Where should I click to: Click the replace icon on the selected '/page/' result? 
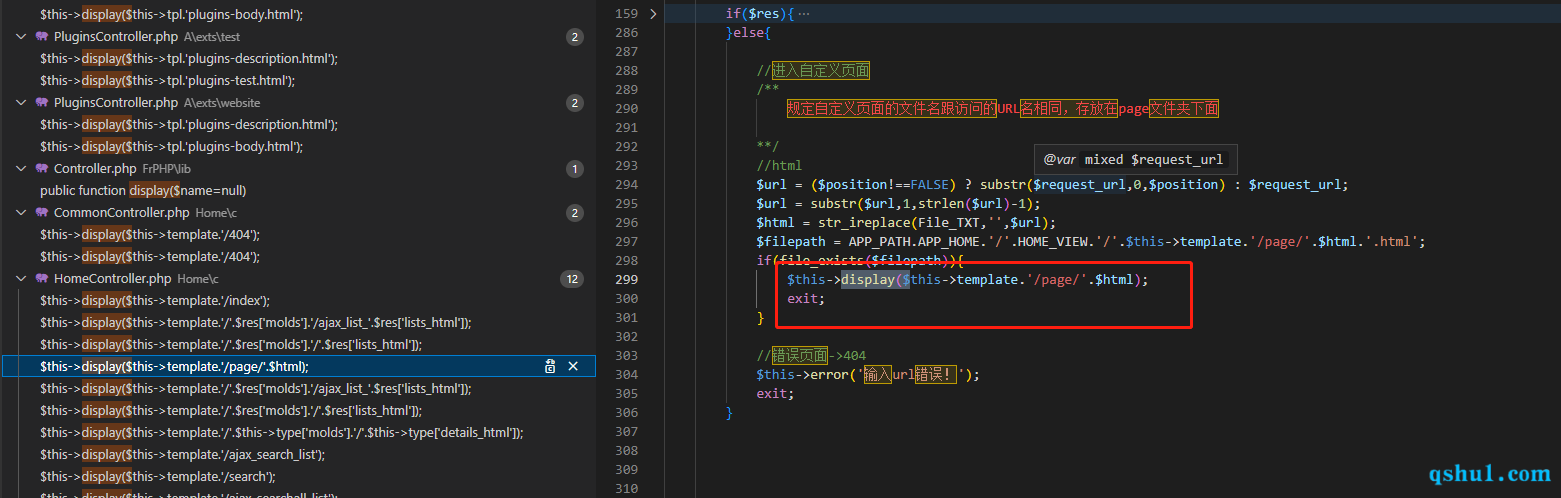(x=550, y=367)
